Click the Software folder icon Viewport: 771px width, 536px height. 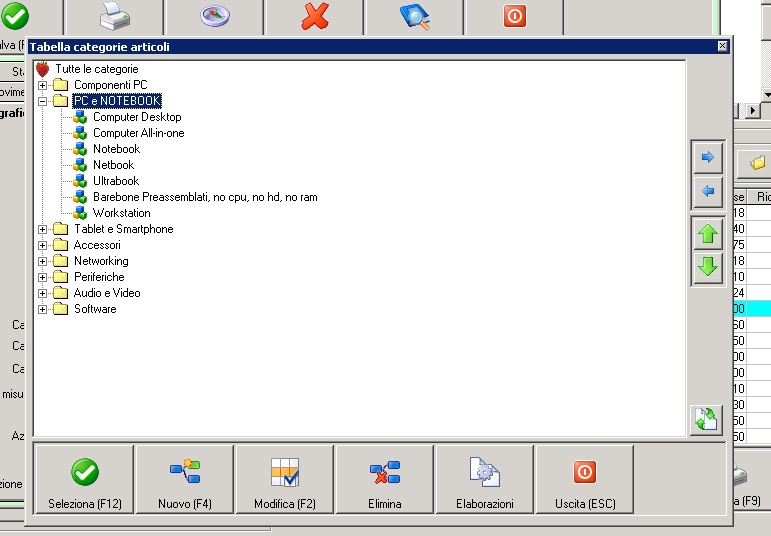[x=60, y=309]
